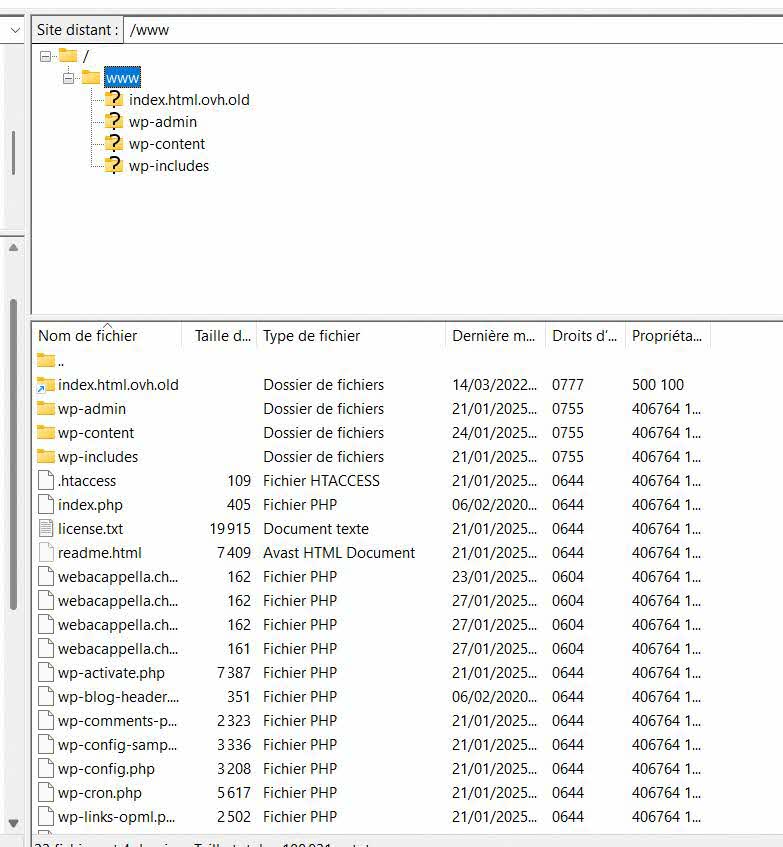The image size is (783, 847).
Task: Click the "Droits d'..." permissions column header
Action: pos(584,336)
